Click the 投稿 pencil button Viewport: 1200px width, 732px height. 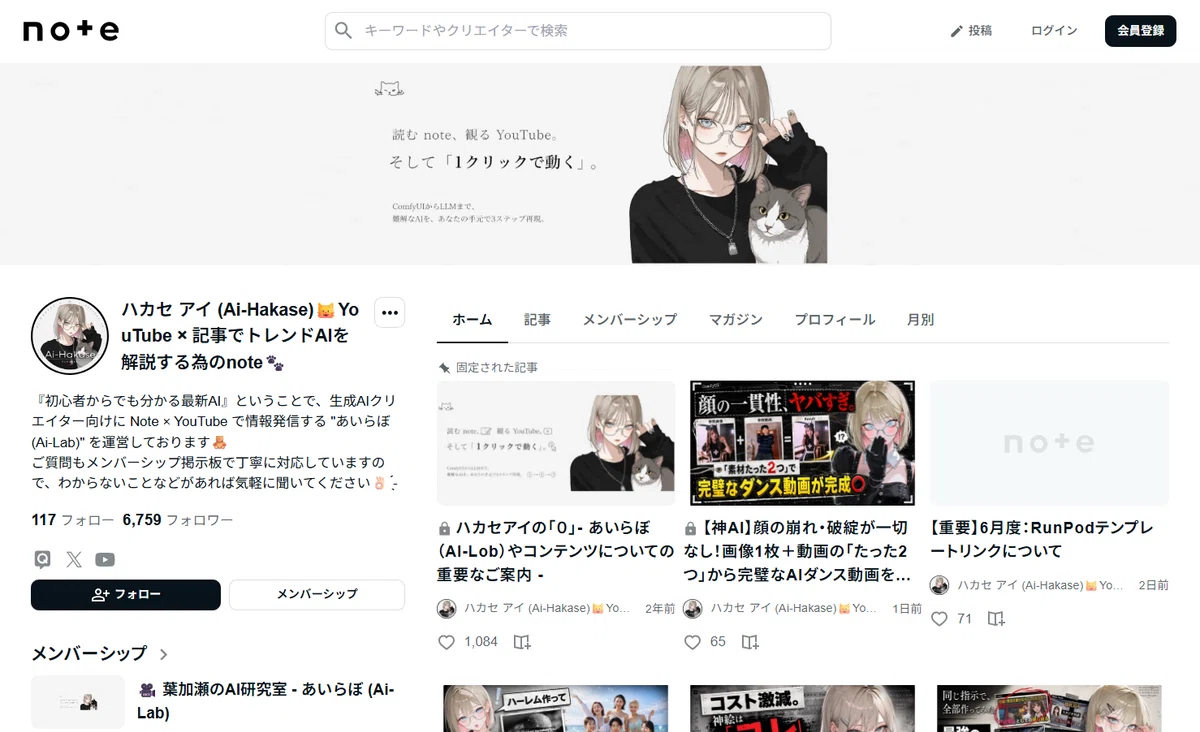pyautogui.click(x=971, y=31)
